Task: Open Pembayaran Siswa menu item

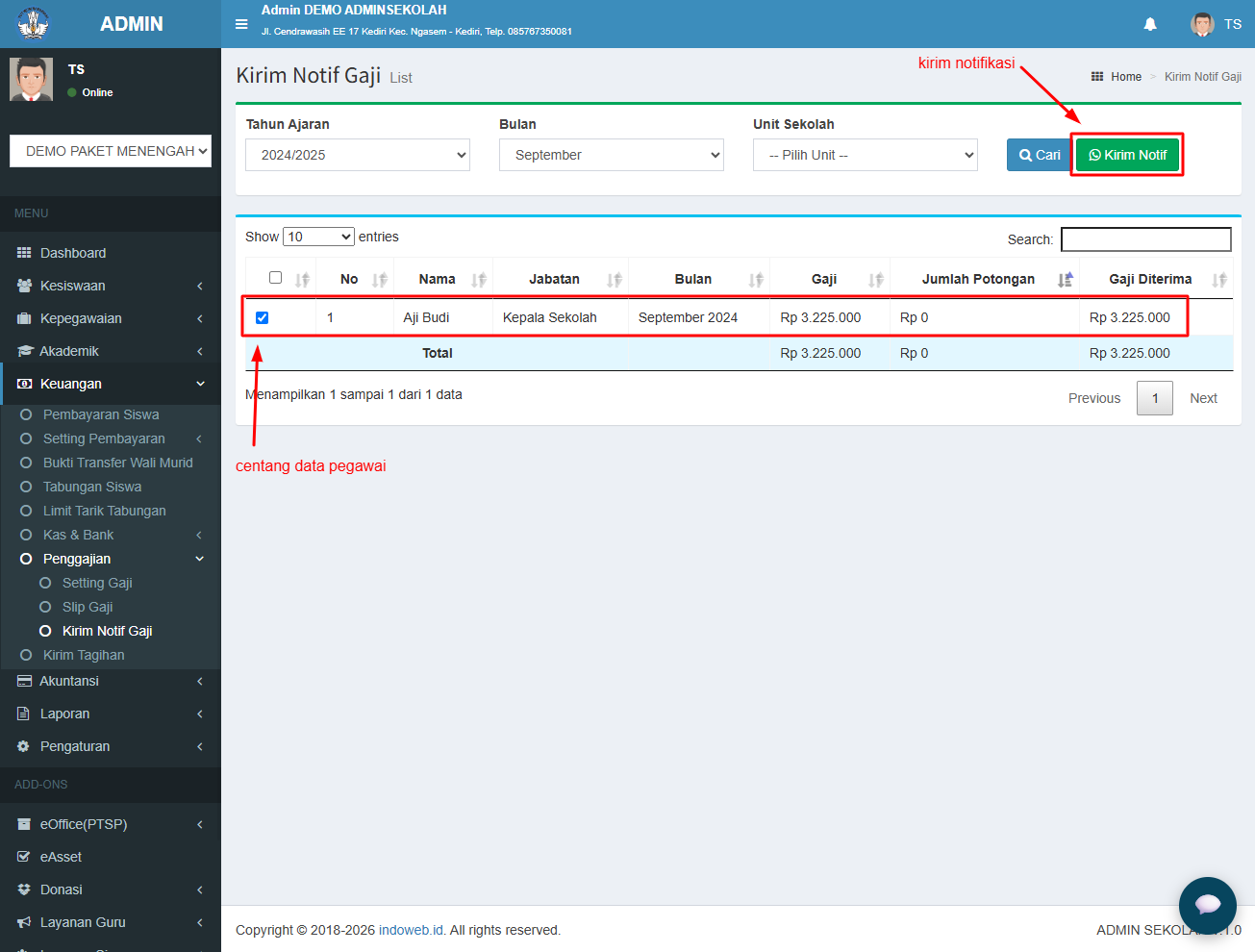Action: tap(101, 414)
